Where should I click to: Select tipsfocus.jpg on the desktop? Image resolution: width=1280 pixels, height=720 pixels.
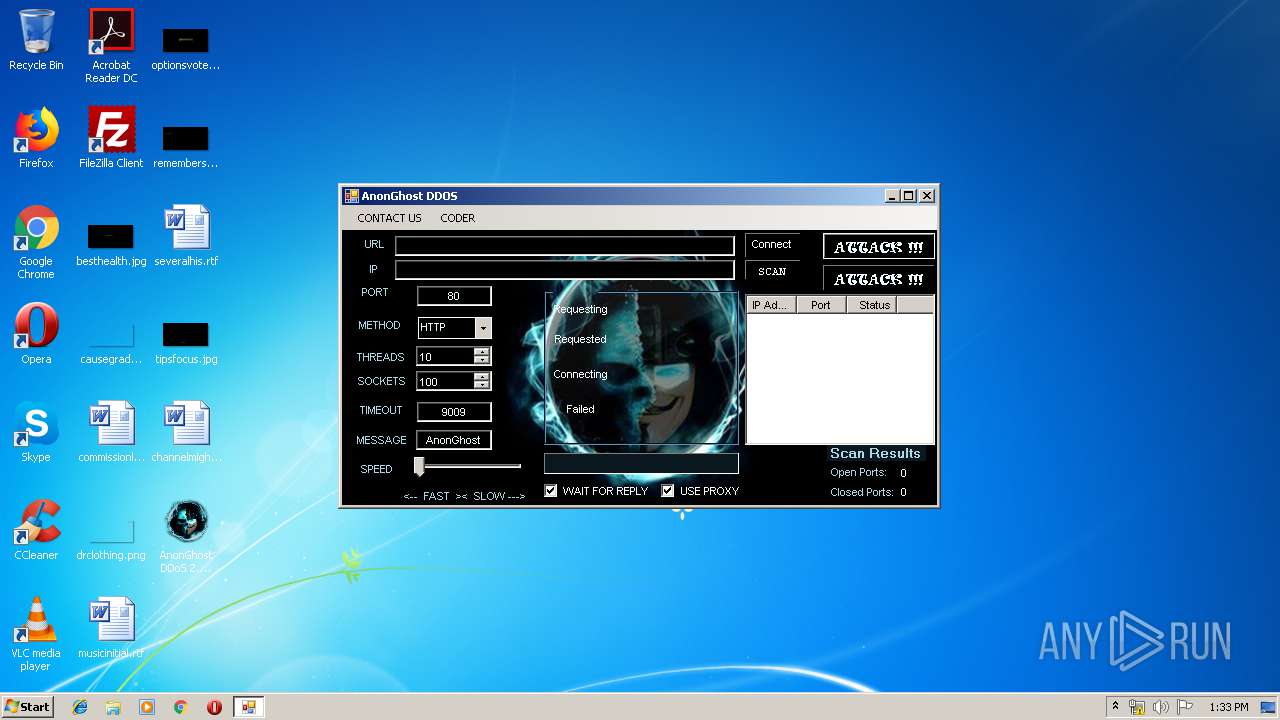185,342
